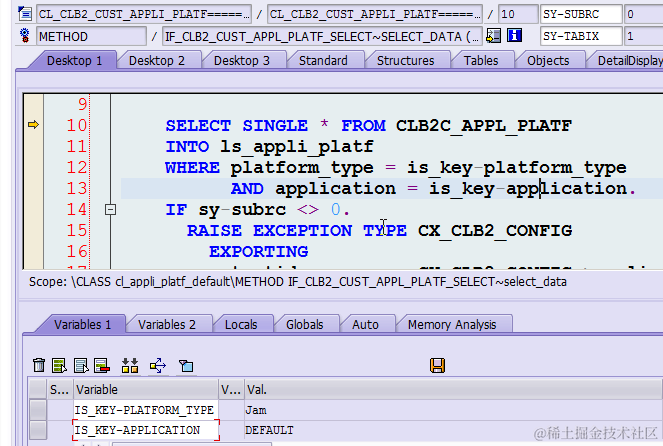
Task: Click the debugger gear icon beside METHOD
Action: click(x=25, y=36)
